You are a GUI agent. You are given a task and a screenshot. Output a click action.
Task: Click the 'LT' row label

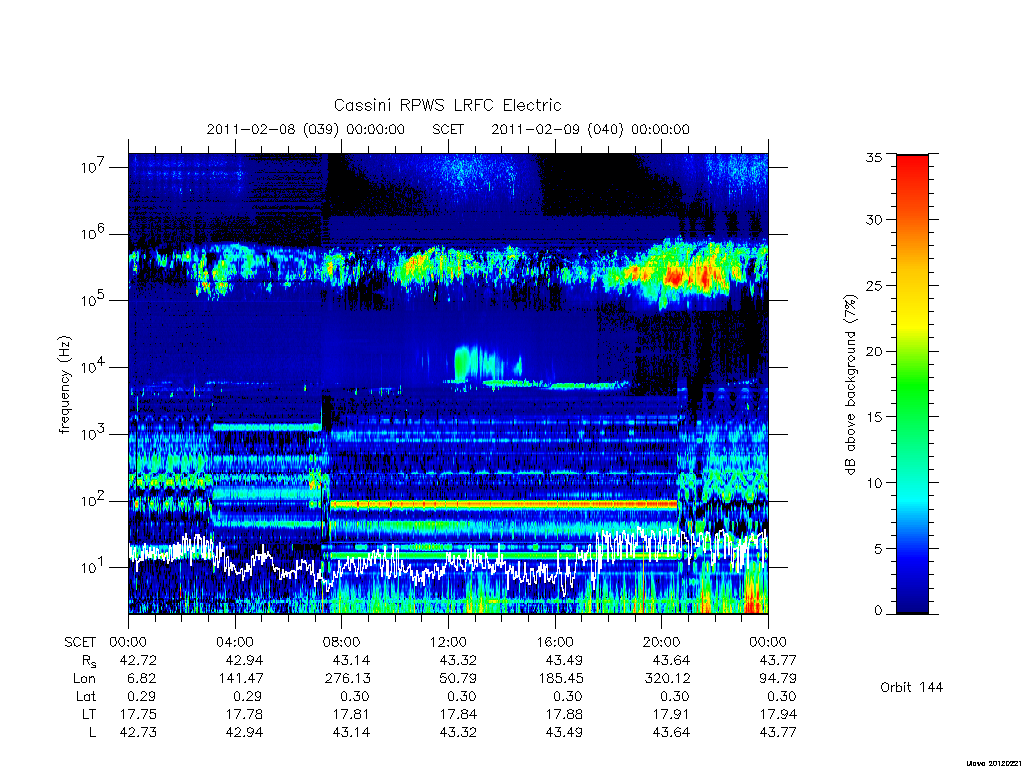click(88, 714)
